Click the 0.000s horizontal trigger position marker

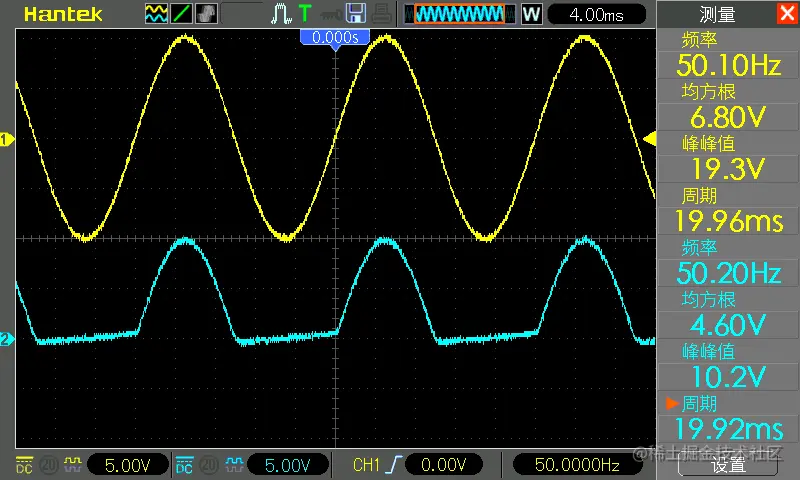[335, 38]
